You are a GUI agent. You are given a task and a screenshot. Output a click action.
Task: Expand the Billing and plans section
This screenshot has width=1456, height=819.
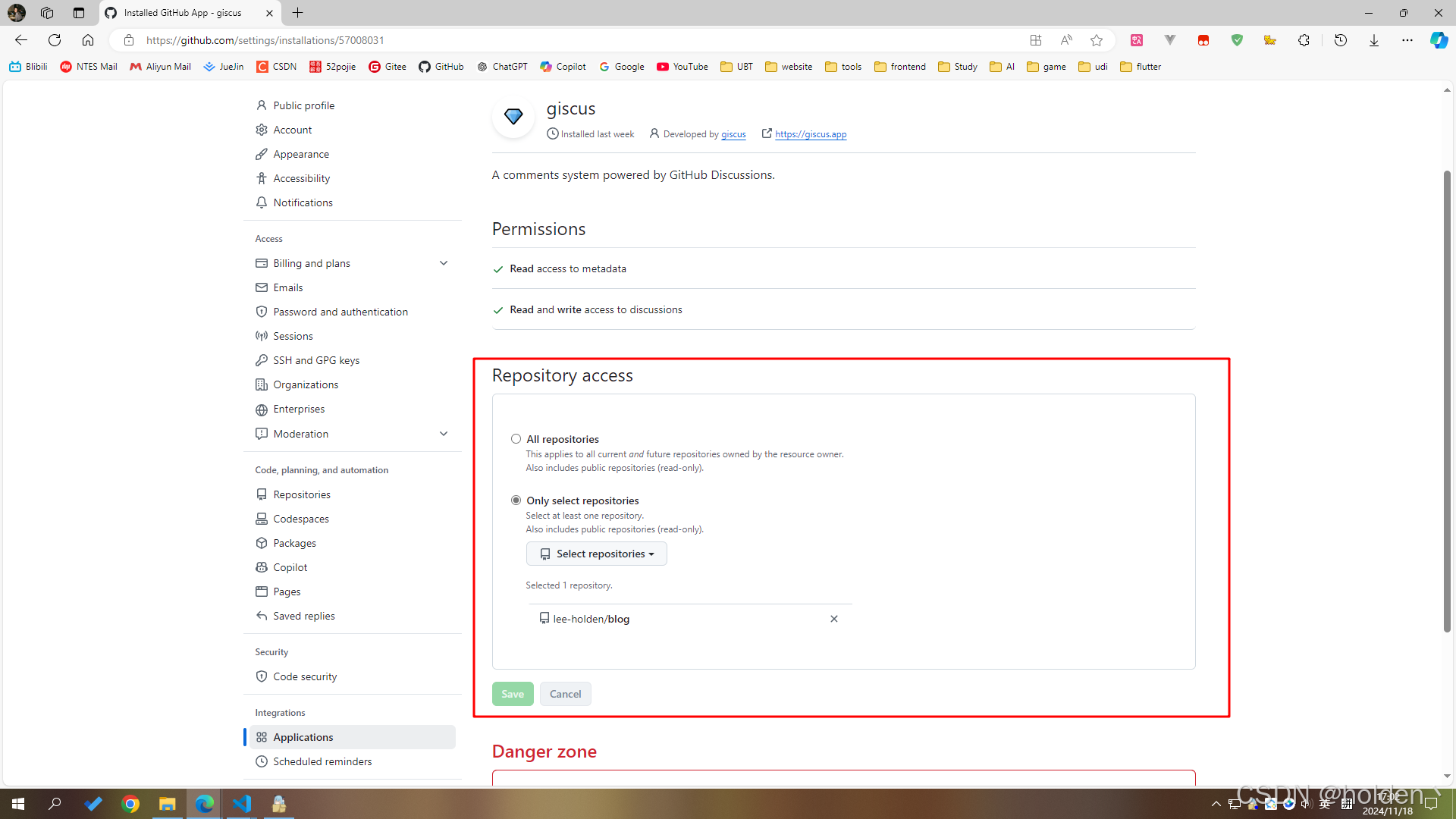point(444,263)
